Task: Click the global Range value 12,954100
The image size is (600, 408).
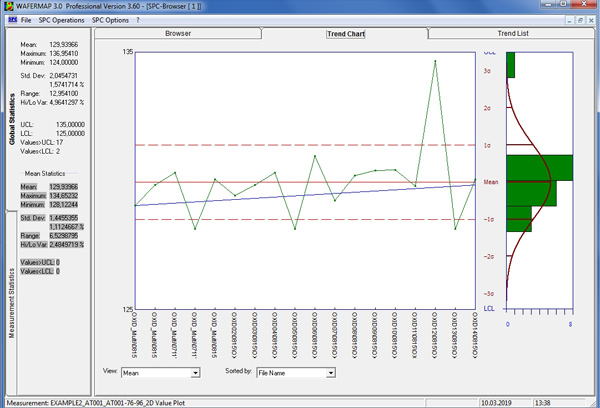Action: point(64,93)
